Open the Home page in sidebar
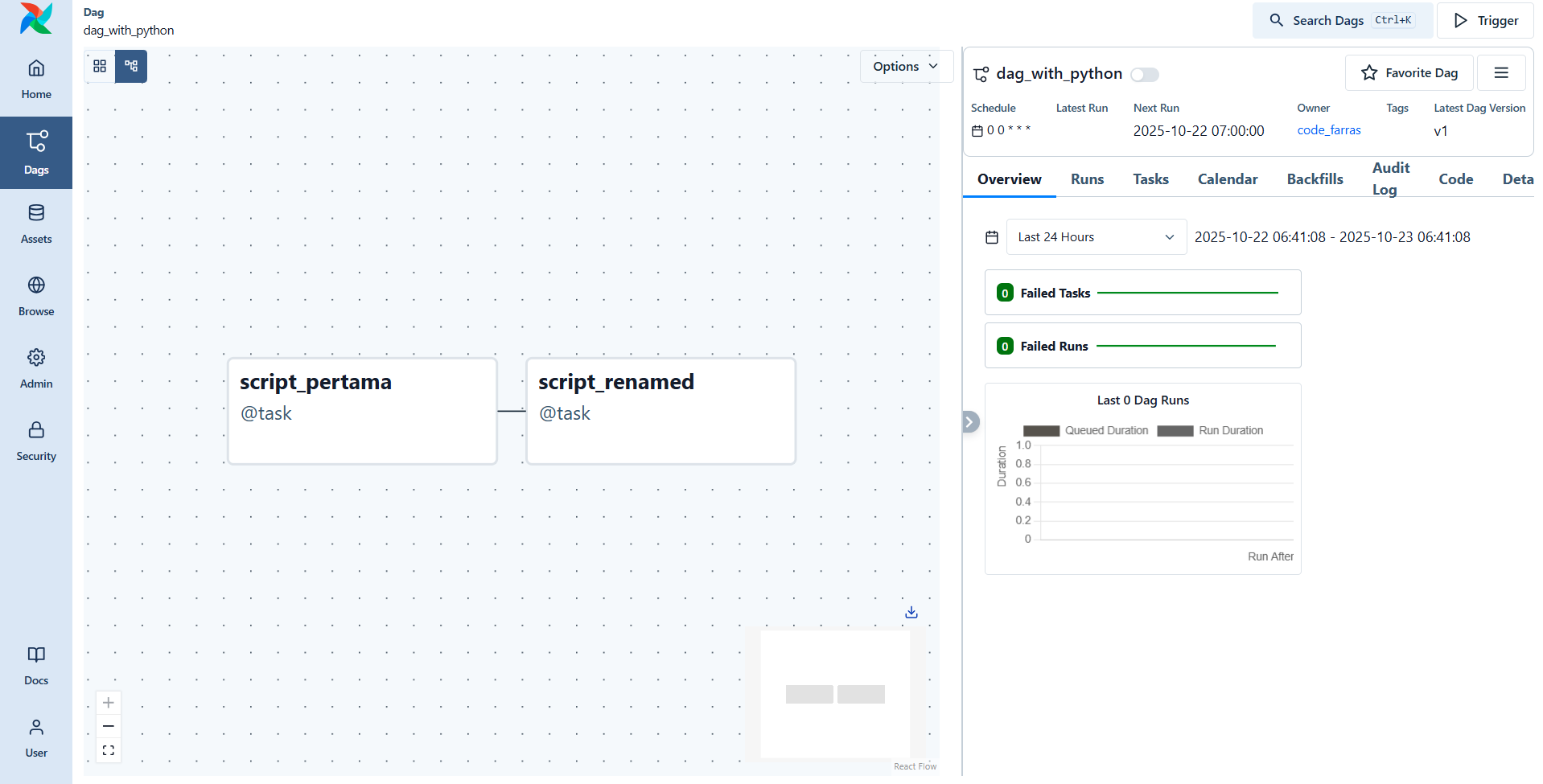Viewport: 1543px width, 784px height. (36, 80)
